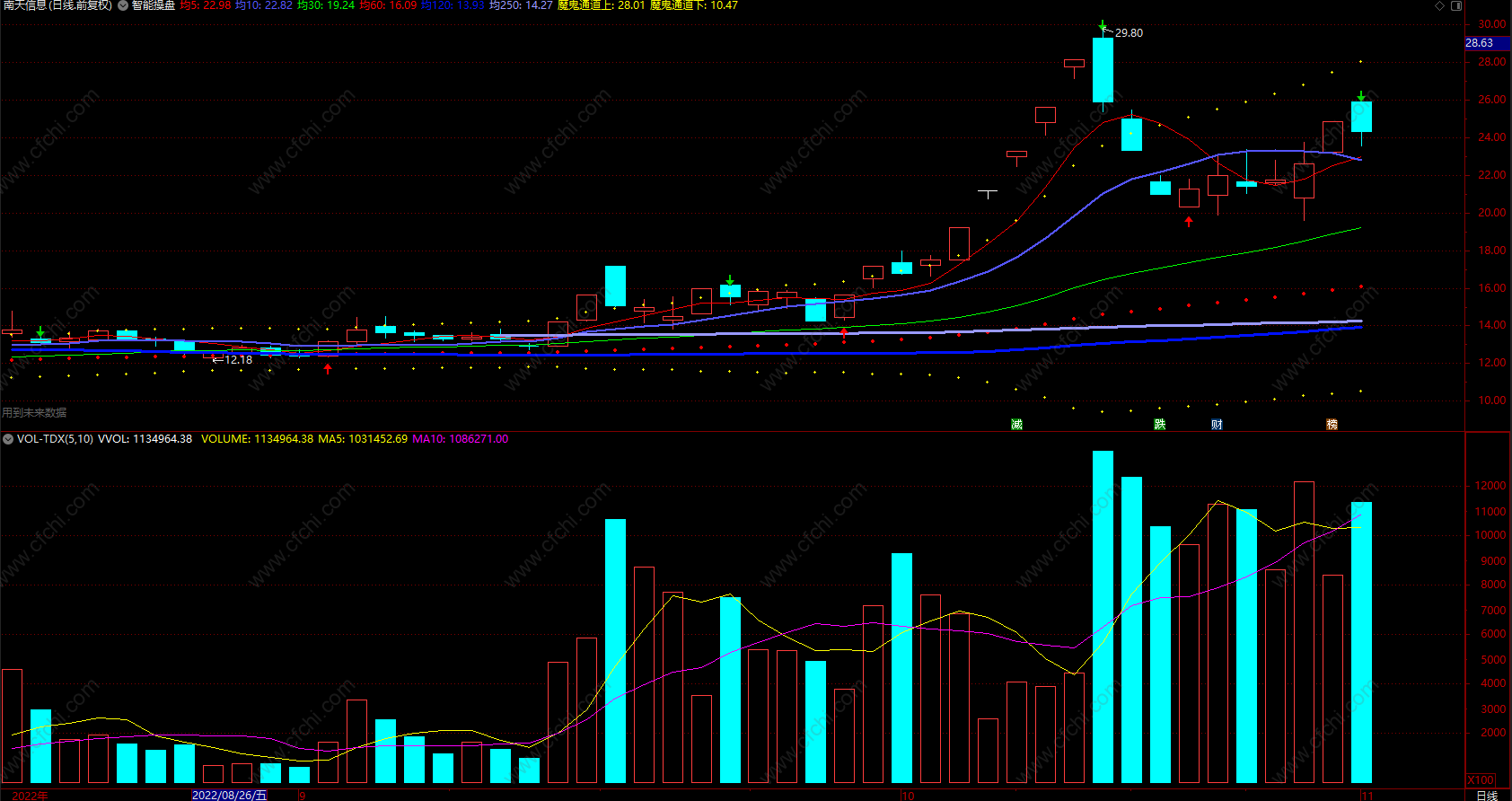The width and height of the screenshot is (1512, 801).
Task: Click the tall cyan candle at the 29.80 peak
Action: coord(1103,70)
